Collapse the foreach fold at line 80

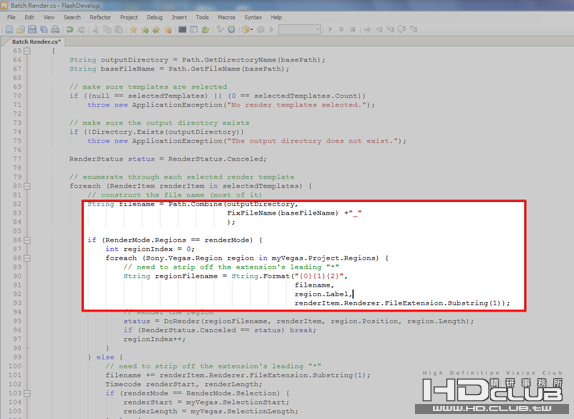pos(27,186)
